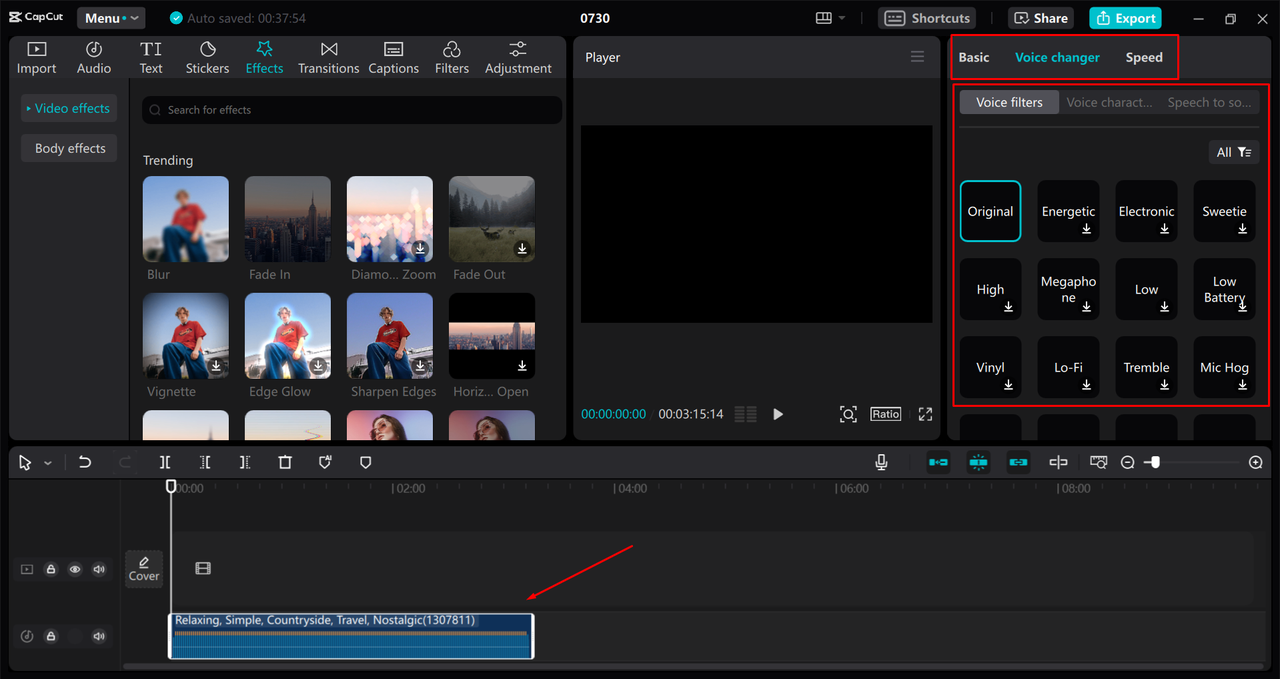Open the Stickers tab

pos(207,58)
